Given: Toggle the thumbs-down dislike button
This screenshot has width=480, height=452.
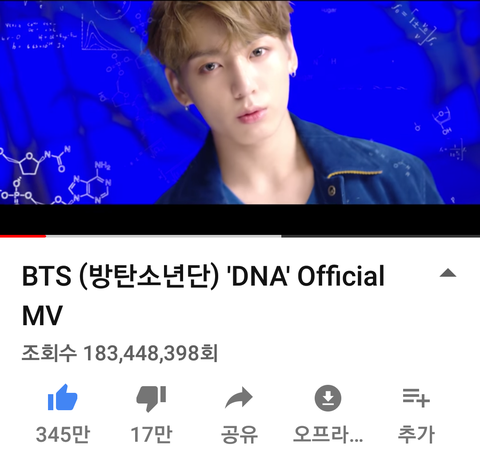Looking at the screenshot, I should point(151,399).
